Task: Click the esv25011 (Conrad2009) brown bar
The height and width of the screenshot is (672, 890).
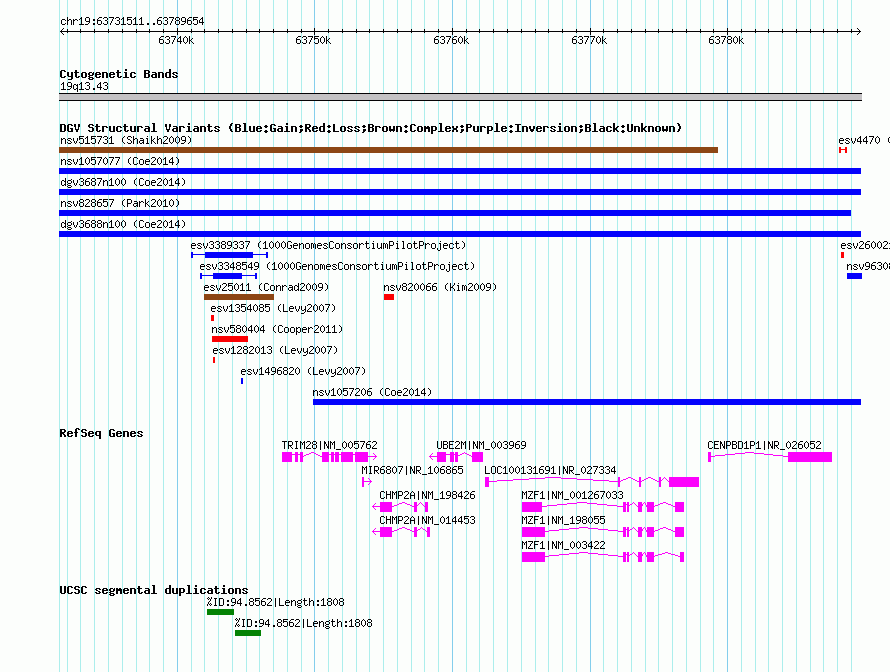Action: (x=239, y=297)
